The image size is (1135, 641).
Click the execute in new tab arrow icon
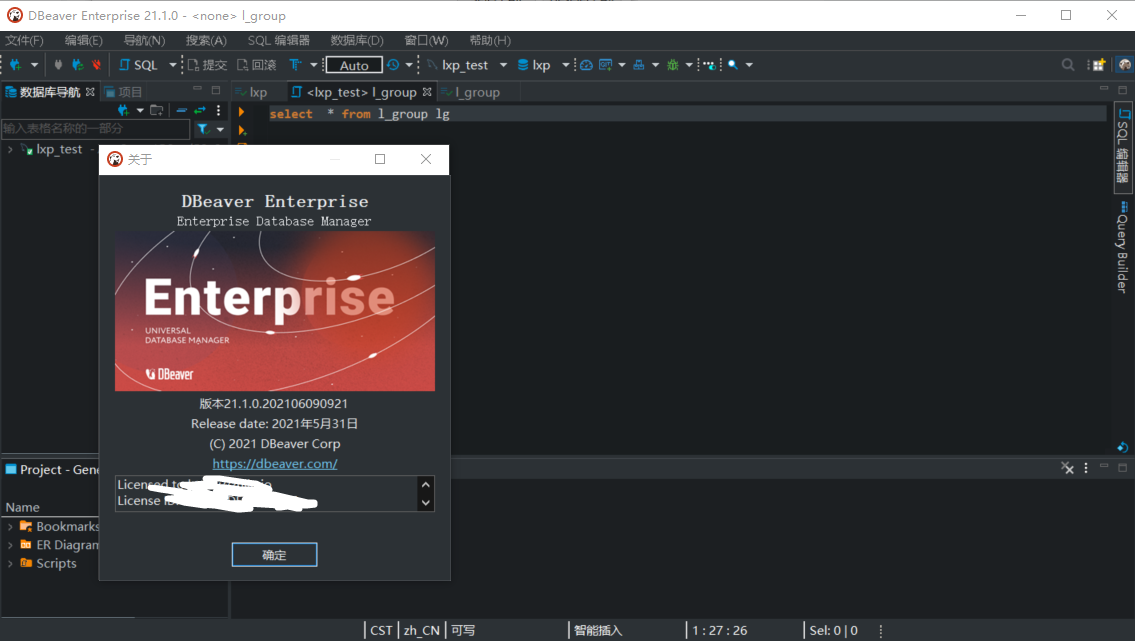pyautogui.click(x=242, y=131)
